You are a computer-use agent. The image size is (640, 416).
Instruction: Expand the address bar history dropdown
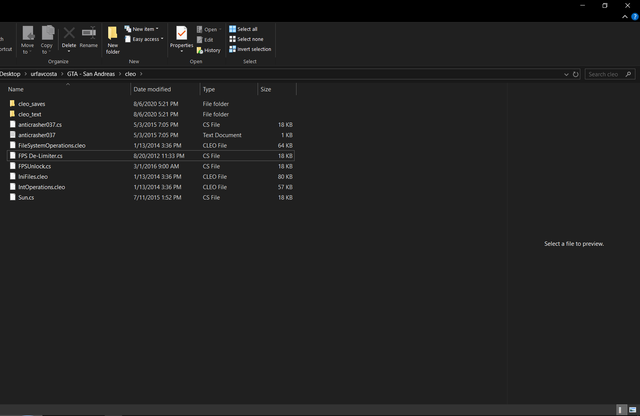click(566, 74)
